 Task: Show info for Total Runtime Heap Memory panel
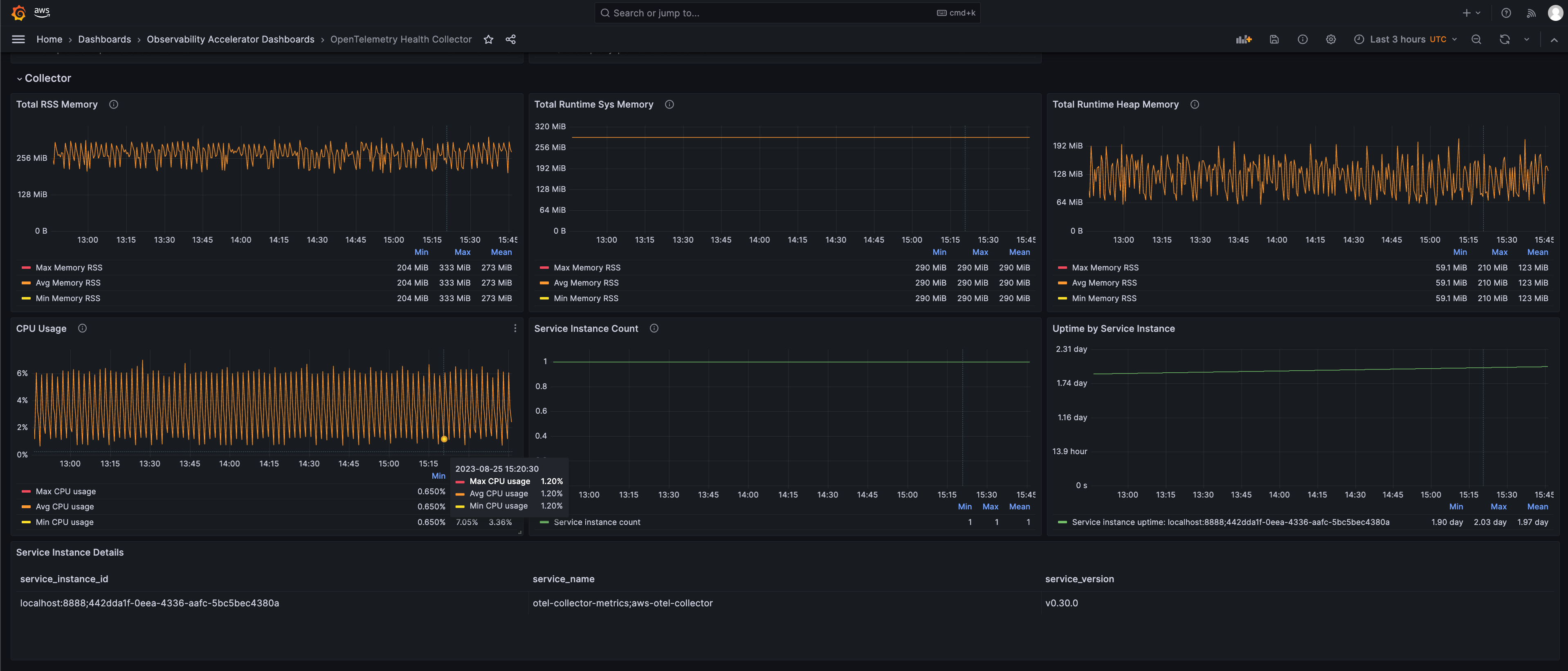(x=1195, y=105)
